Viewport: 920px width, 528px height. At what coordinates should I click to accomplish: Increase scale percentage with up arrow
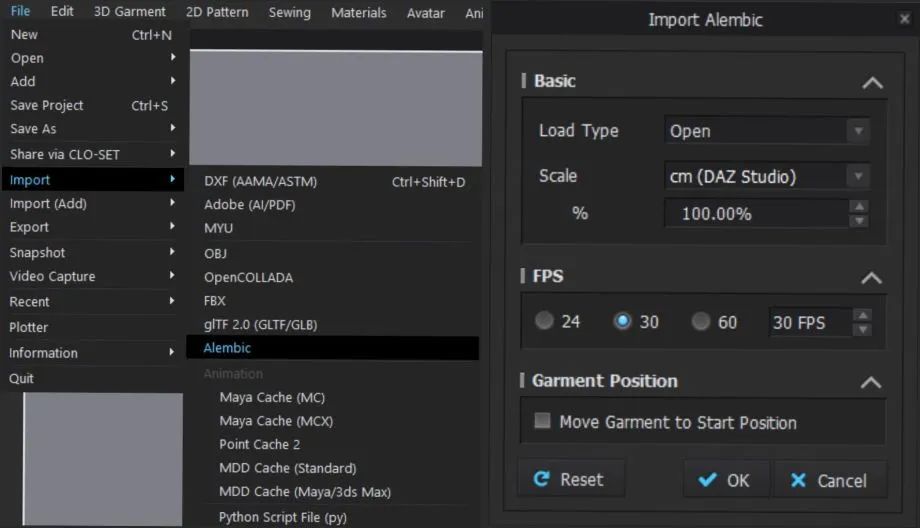(x=858, y=207)
